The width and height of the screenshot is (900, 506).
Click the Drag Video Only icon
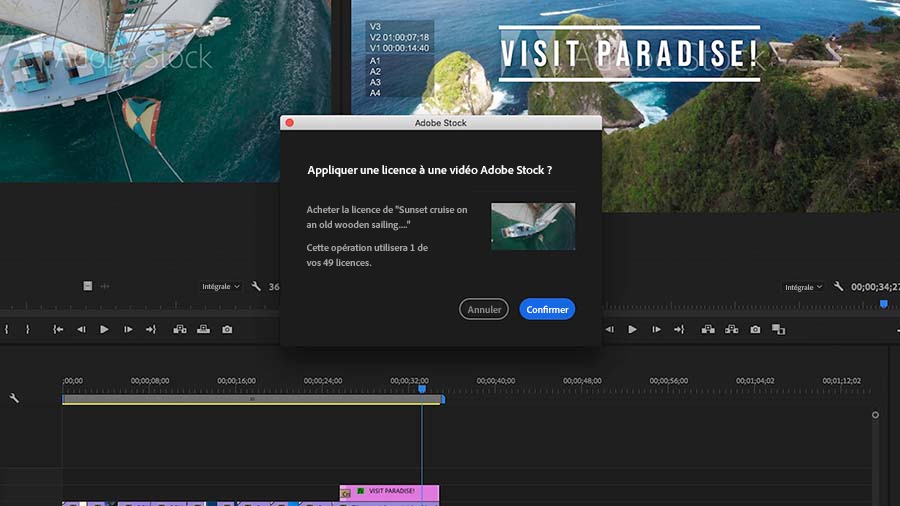(x=87, y=286)
